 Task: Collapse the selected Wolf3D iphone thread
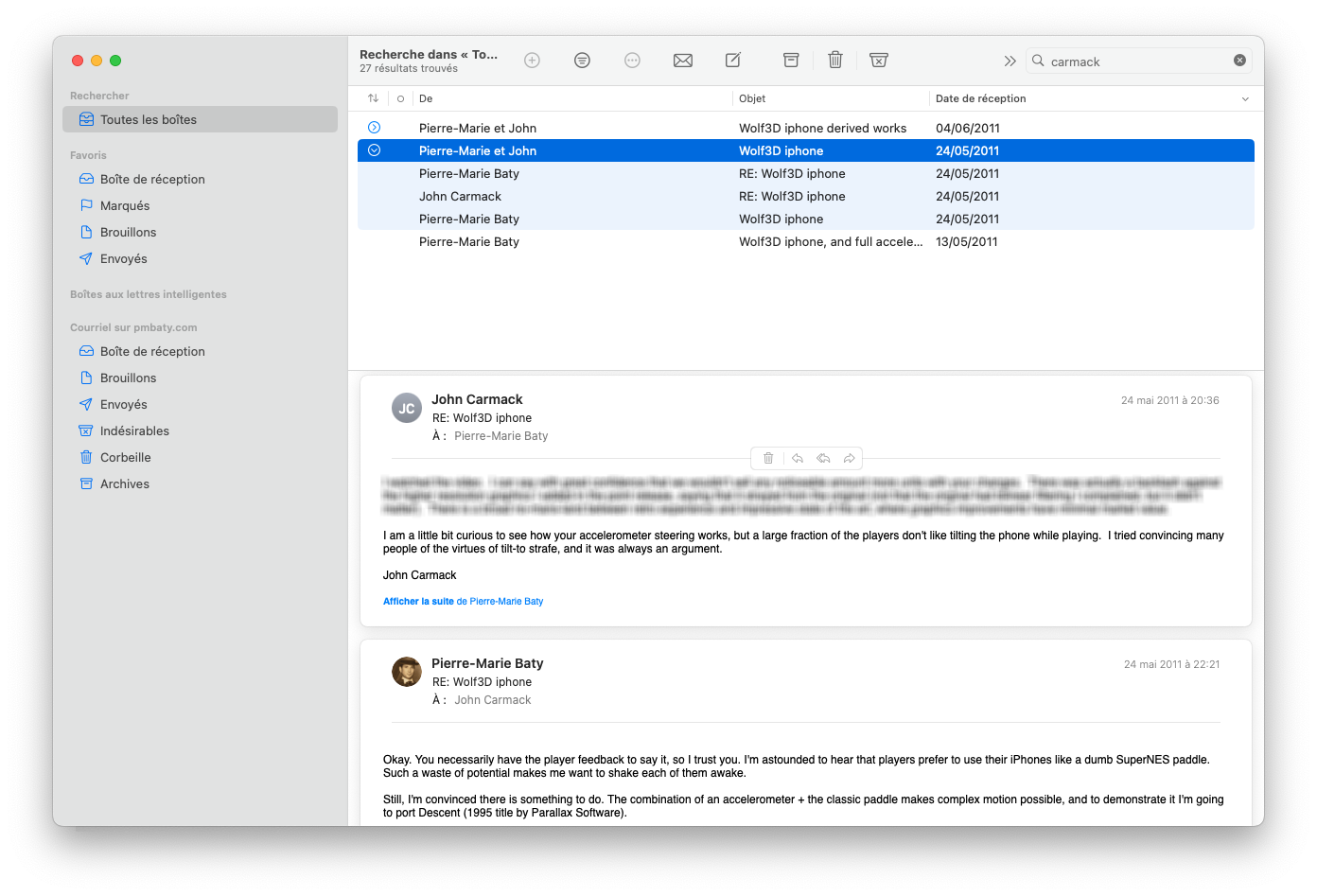click(375, 150)
